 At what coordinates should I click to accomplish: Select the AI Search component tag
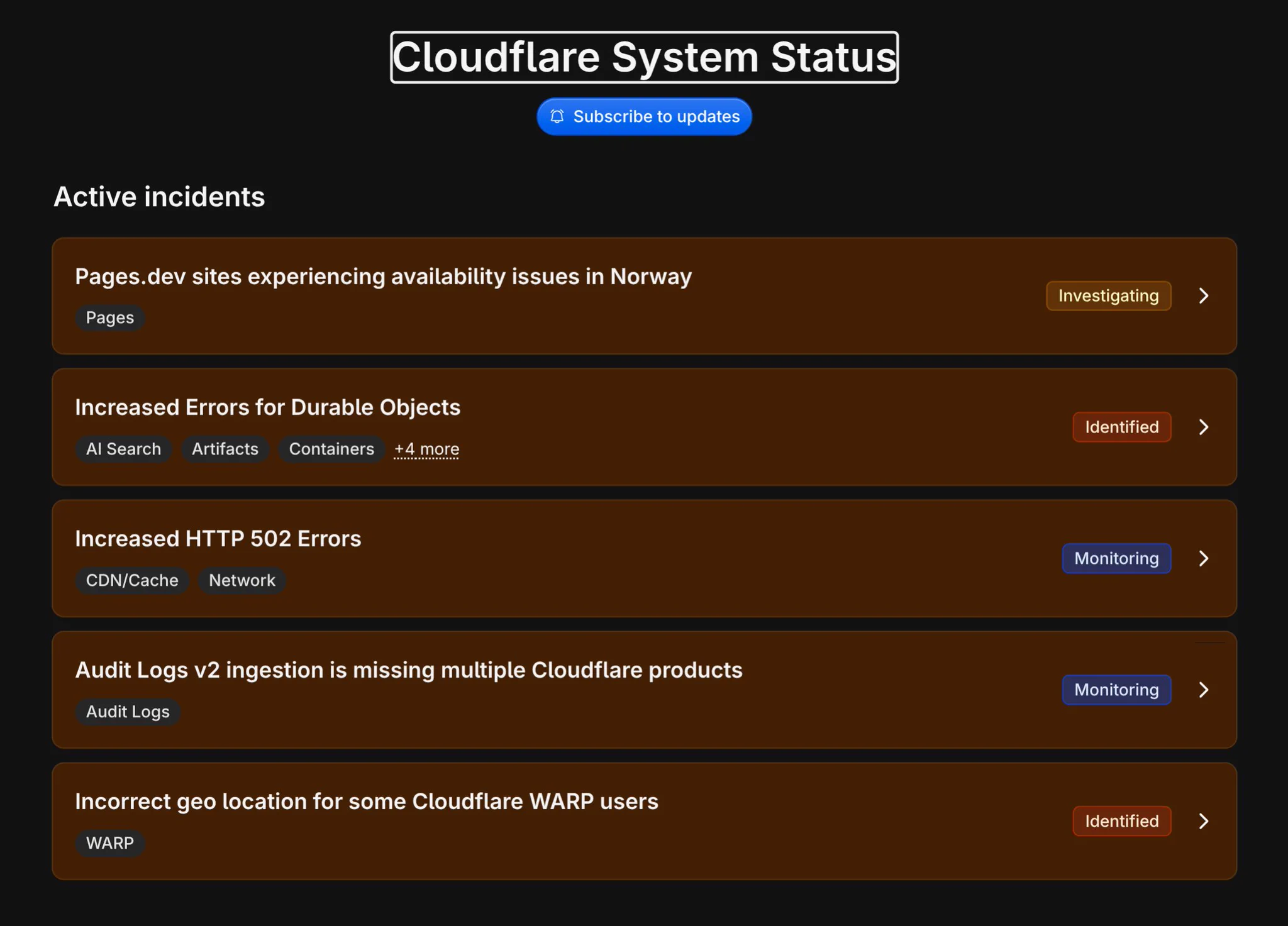pos(123,449)
